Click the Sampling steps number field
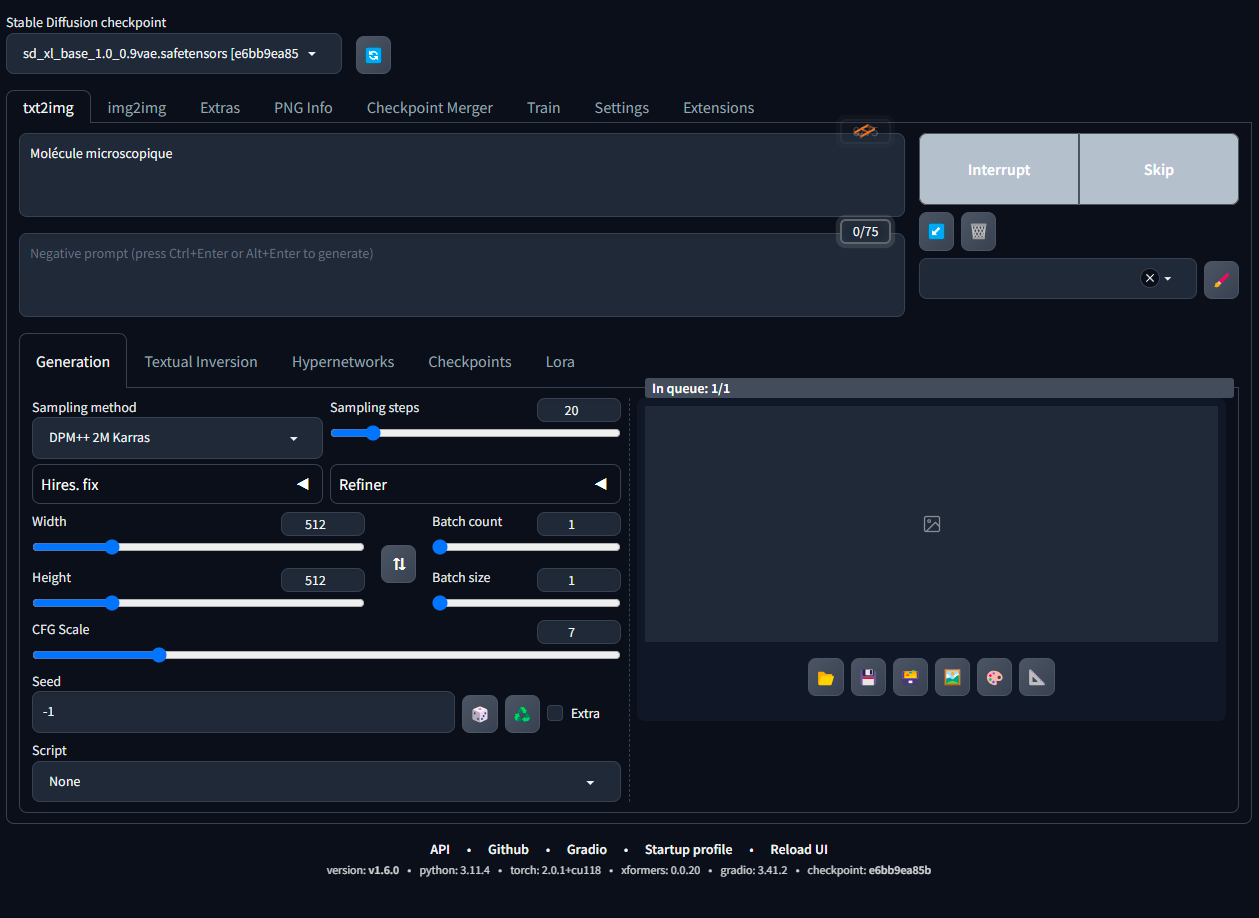This screenshot has height=918, width=1259. [578, 410]
